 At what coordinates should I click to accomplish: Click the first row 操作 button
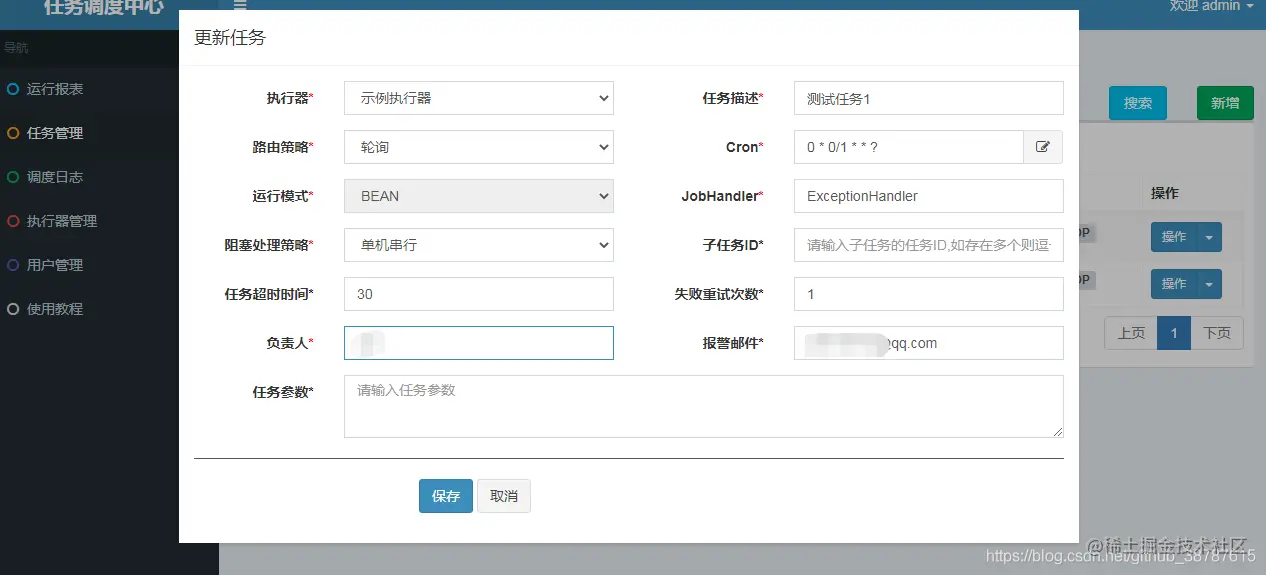tap(1174, 237)
